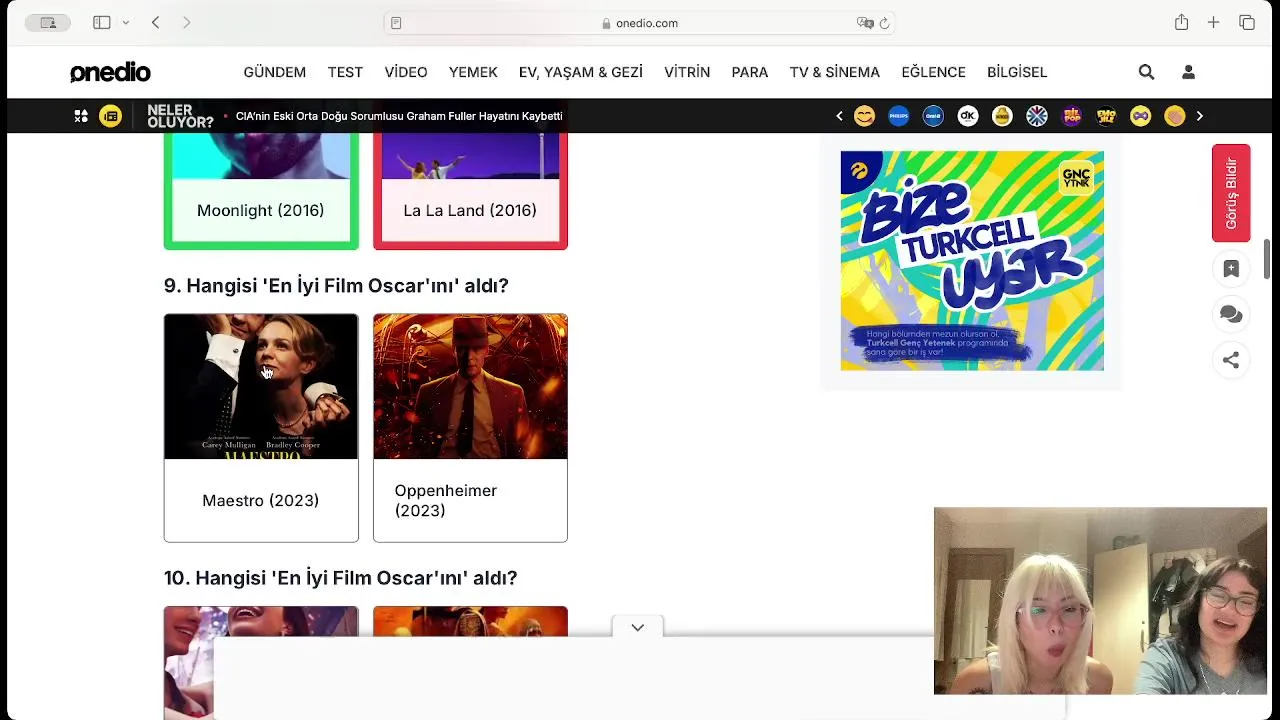Select La La Land (2016) answer card
The image size is (1280, 720).
click(470, 192)
